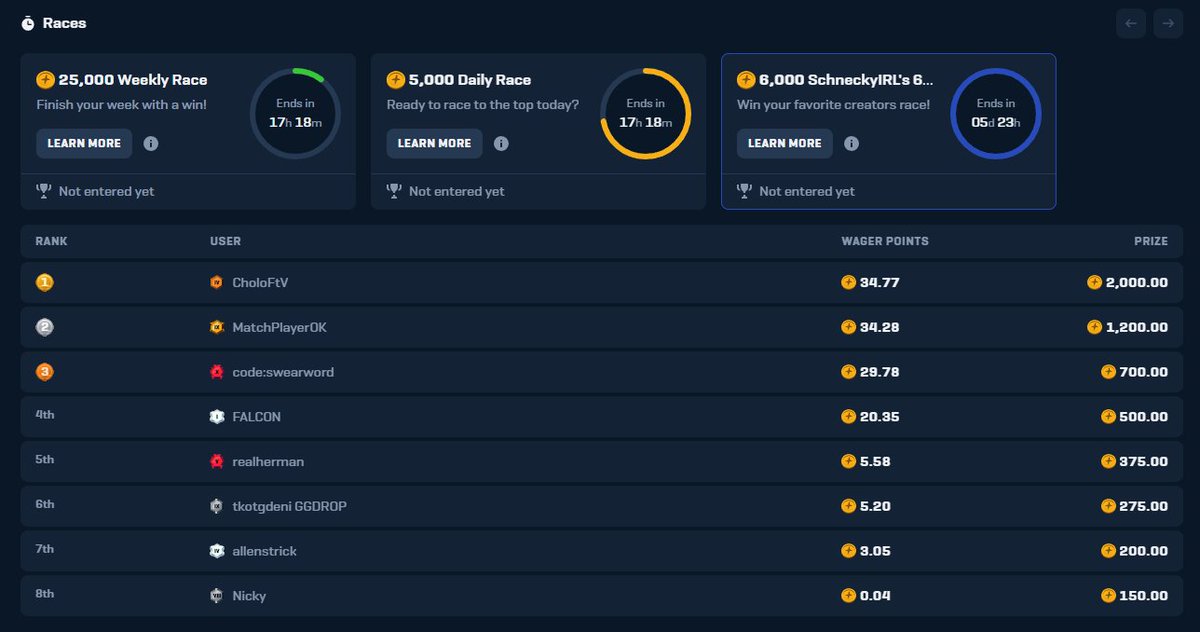The image size is (1200, 632).
Task: Click CholoFtV's avatar badge
Action: (216, 282)
